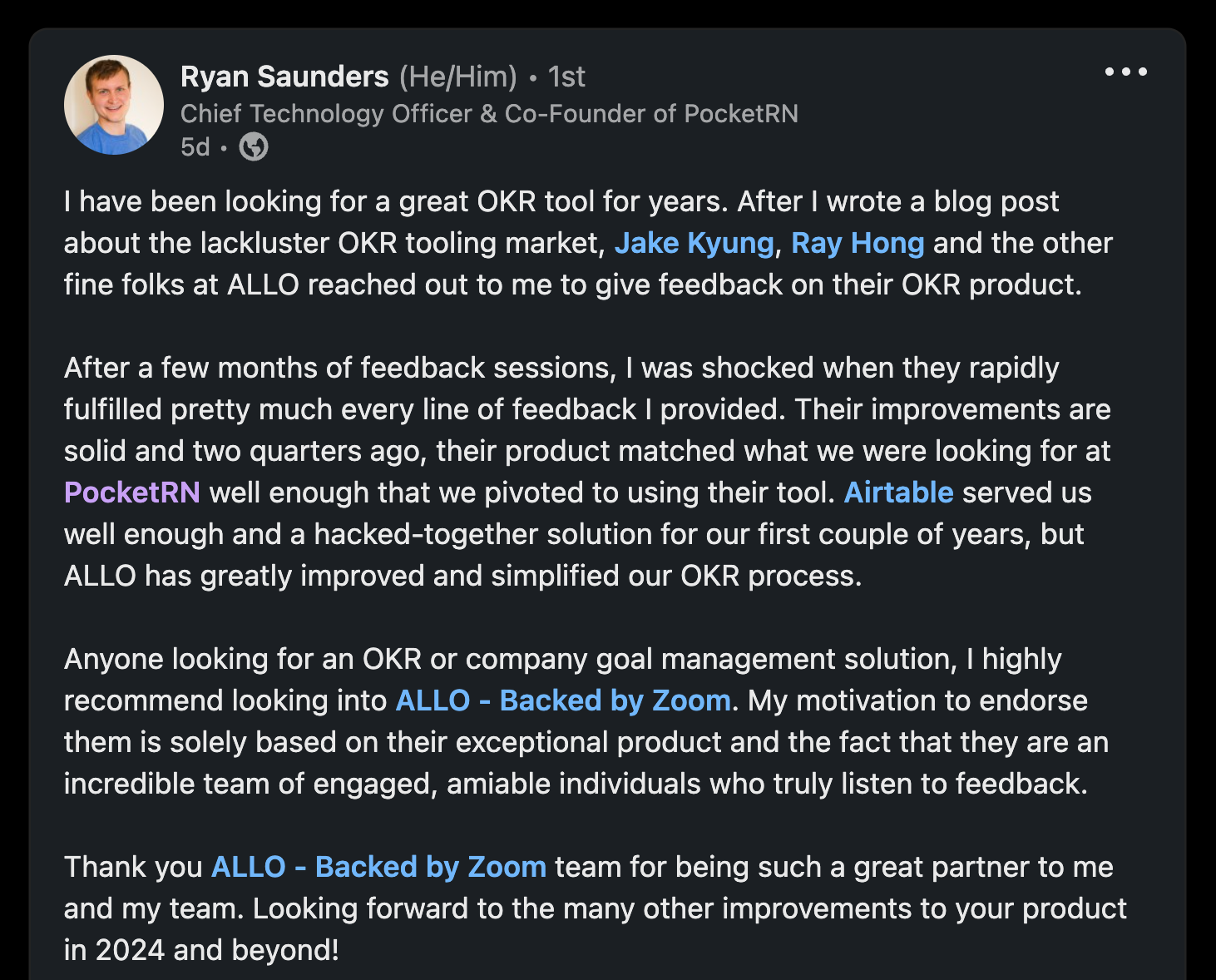
Task: Click the 1st connection degree indicator
Action: 566,76
